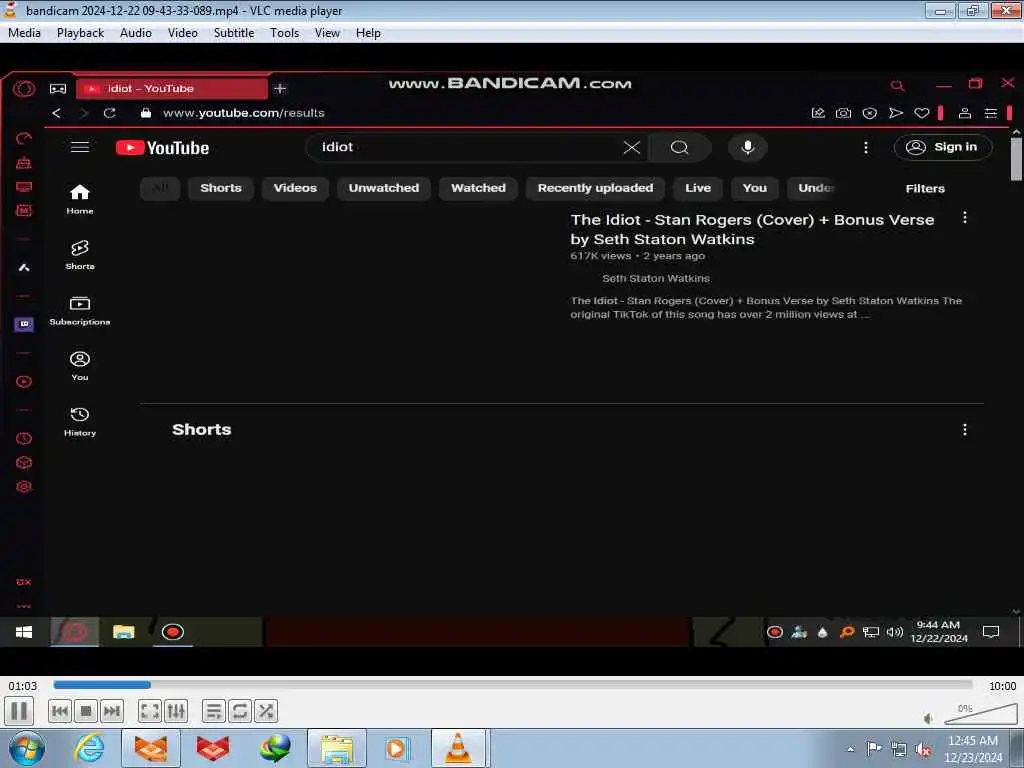1024x768 pixels.
Task: Open the file explorer taskbar icon
Action: 336,748
